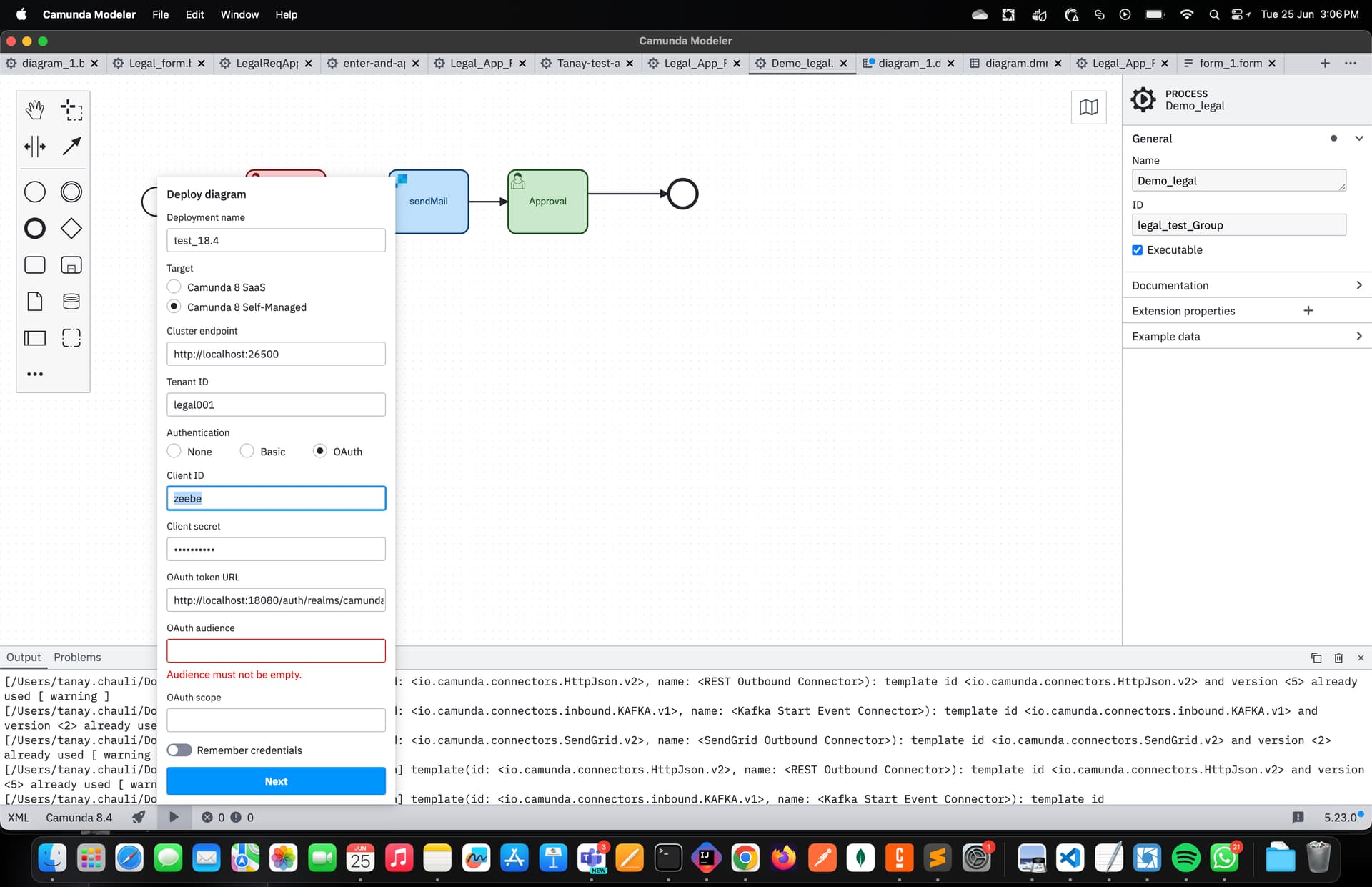Screen dimensions: 1372x887
Task: Close the Legal_form tab
Action: [201, 63]
